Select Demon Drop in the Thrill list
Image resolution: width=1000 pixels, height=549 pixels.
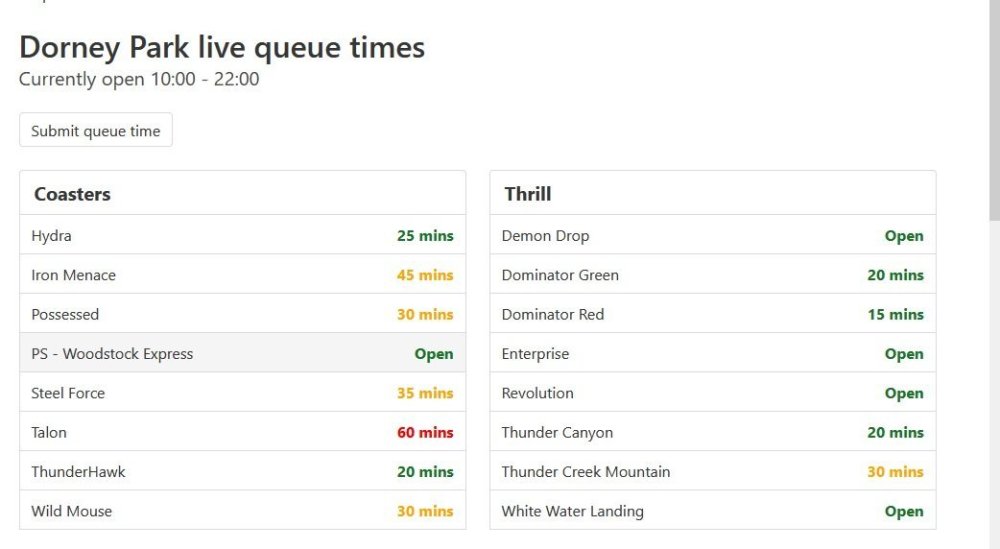tap(545, 236)
